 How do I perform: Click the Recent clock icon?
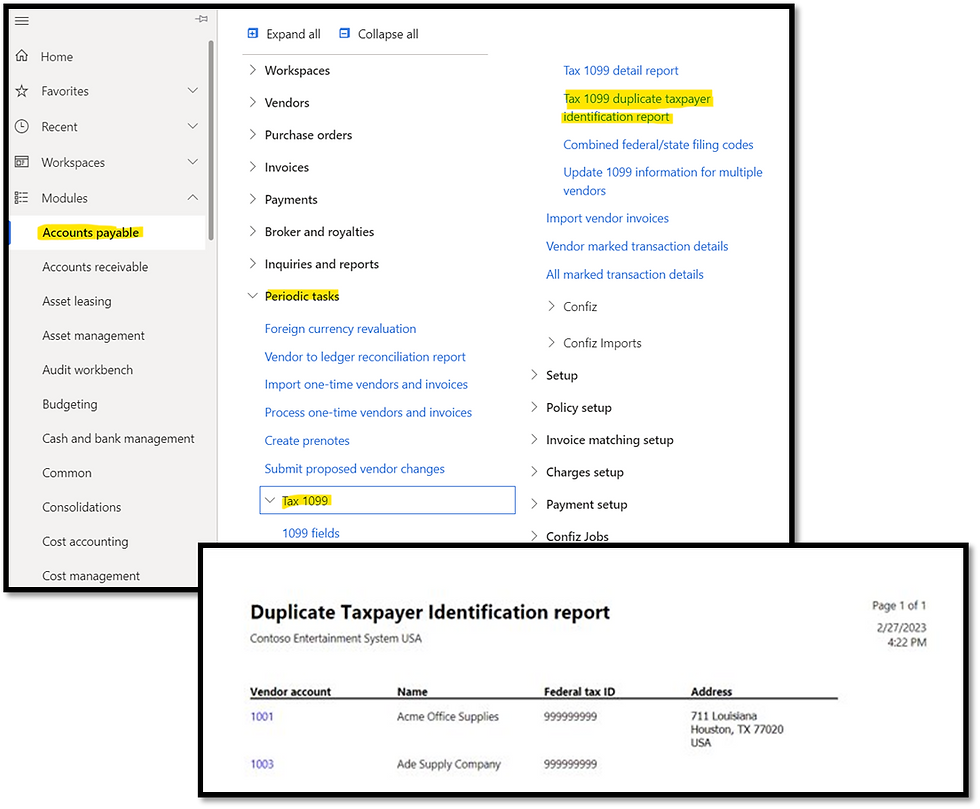pyautogui.click(x=22, y=127)
